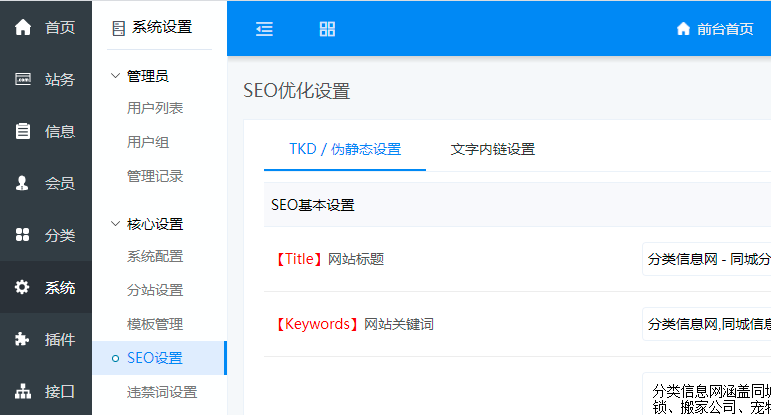Viewport: 771px width, 415px height.
Task: Toggle the sidebar collapse icon in the header
Action: tap(264, 29)
